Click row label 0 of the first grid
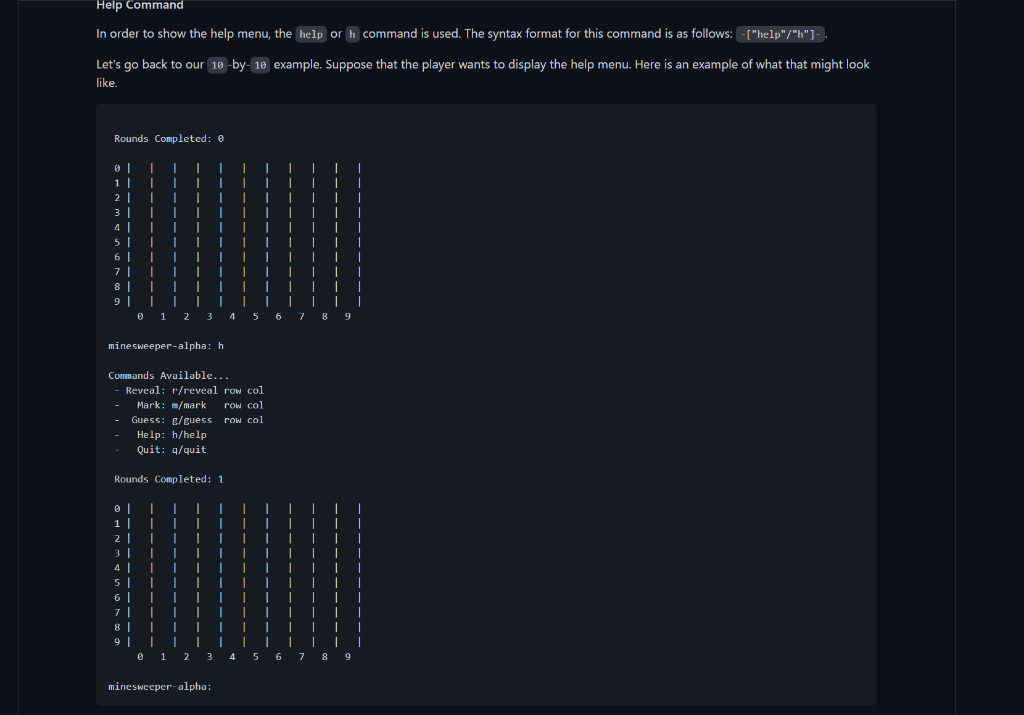 117,168
